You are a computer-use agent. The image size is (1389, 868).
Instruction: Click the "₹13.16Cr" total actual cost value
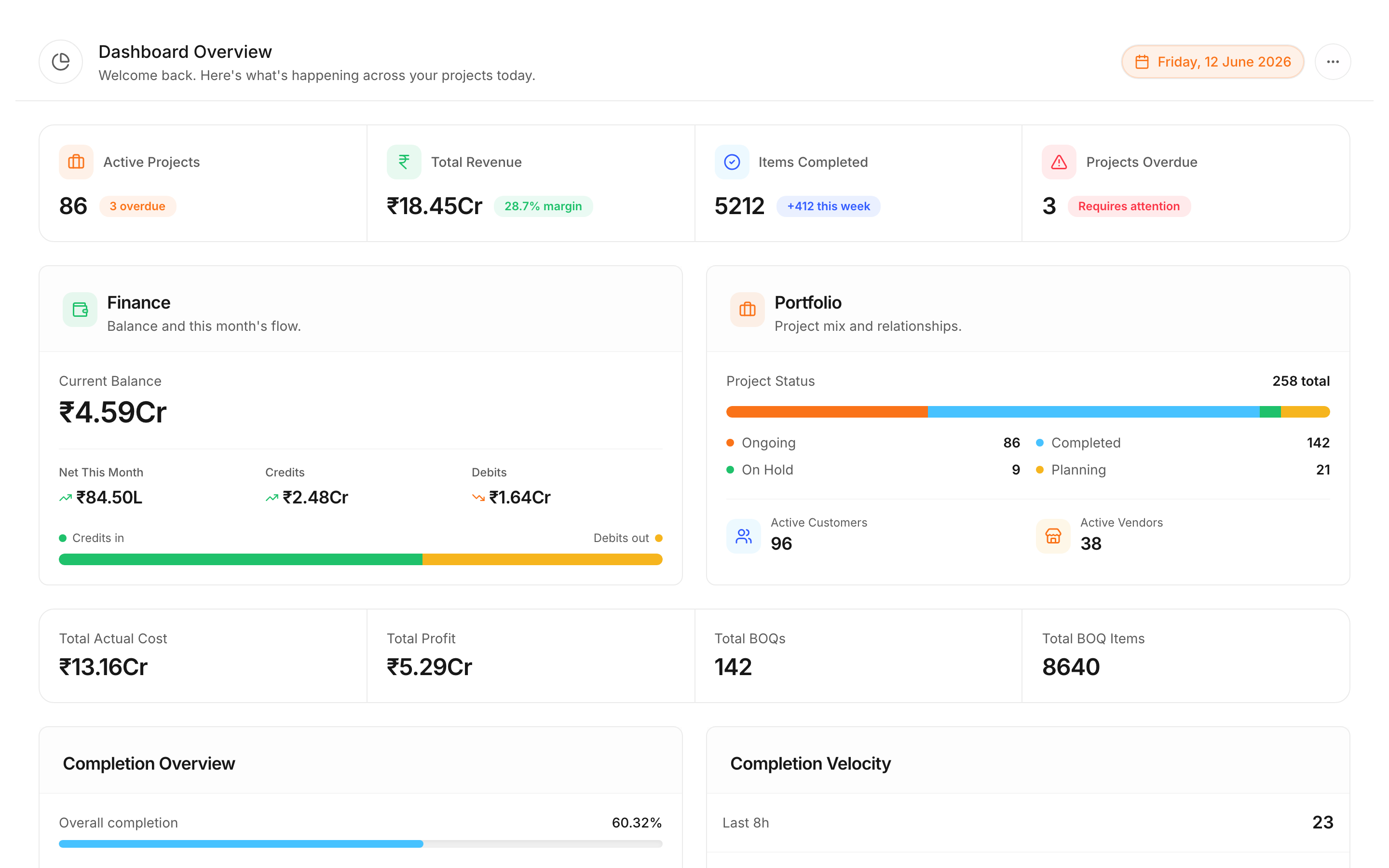point(103,667)
